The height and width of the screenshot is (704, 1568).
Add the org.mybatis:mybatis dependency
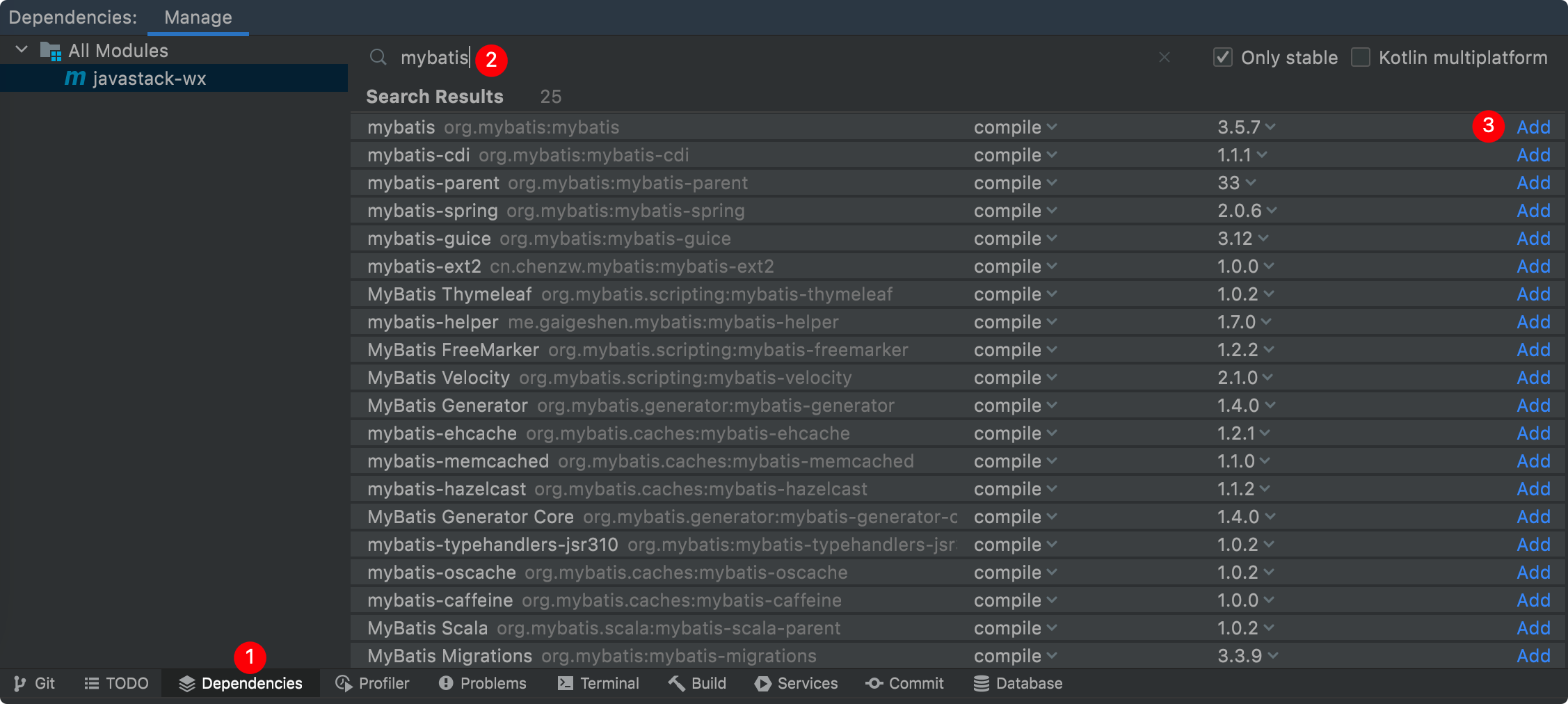[x=1533, y=127]
